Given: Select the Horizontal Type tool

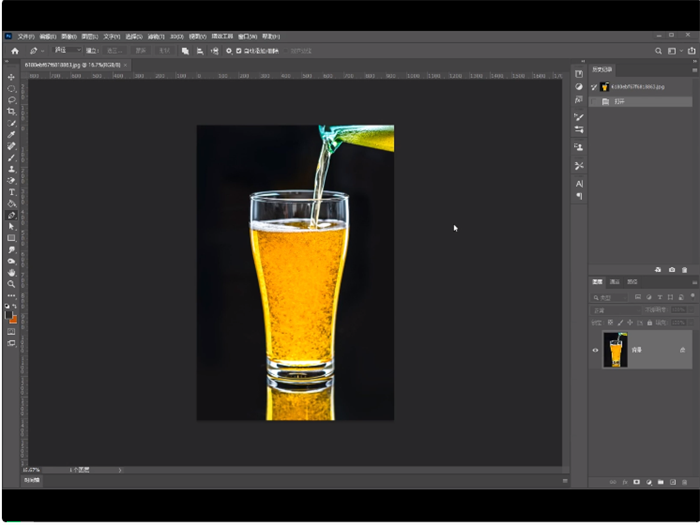Looking at the screenshot, I should click(x=12, y=192).
